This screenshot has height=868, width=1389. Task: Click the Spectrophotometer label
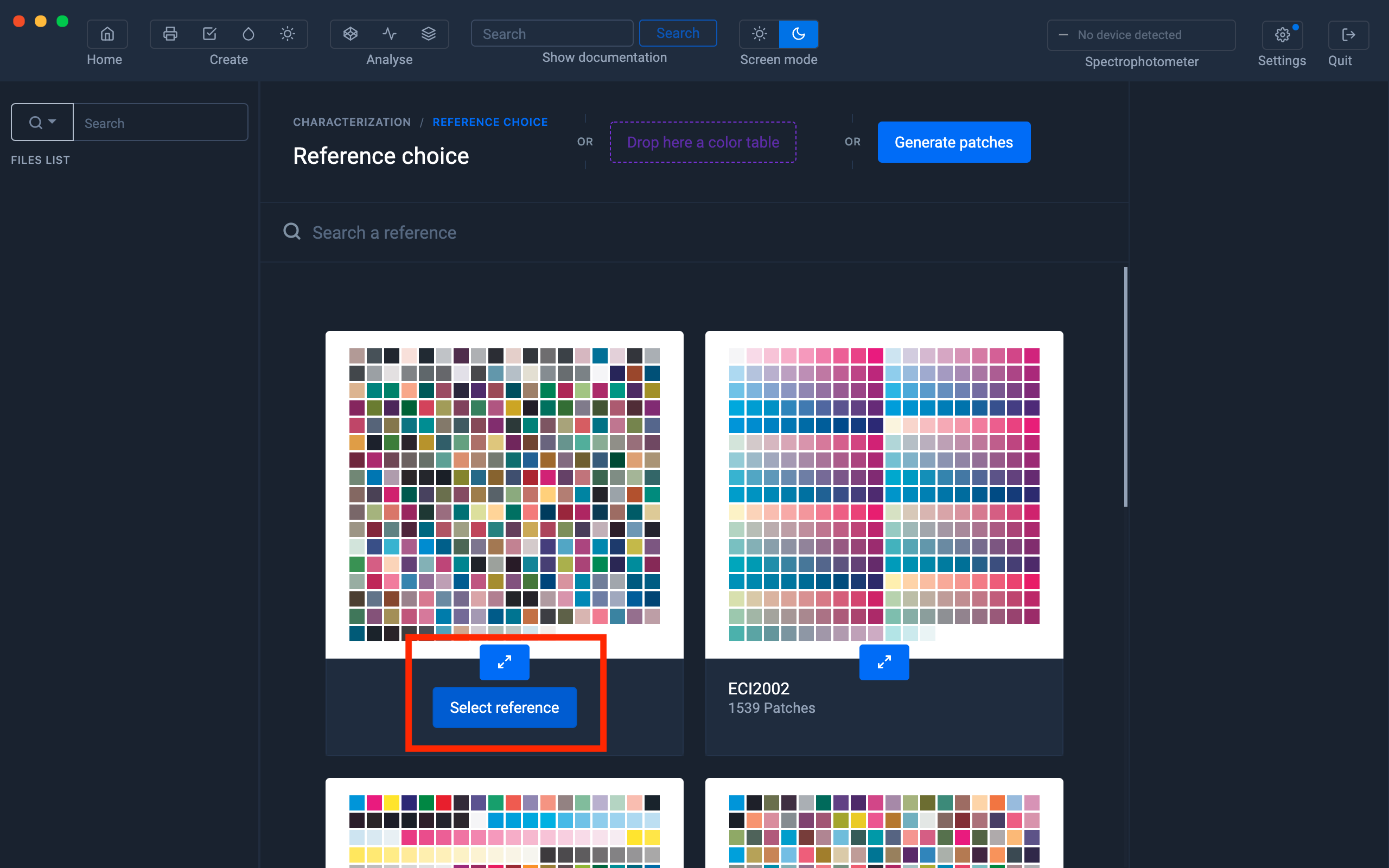(x=1142, y=62)
